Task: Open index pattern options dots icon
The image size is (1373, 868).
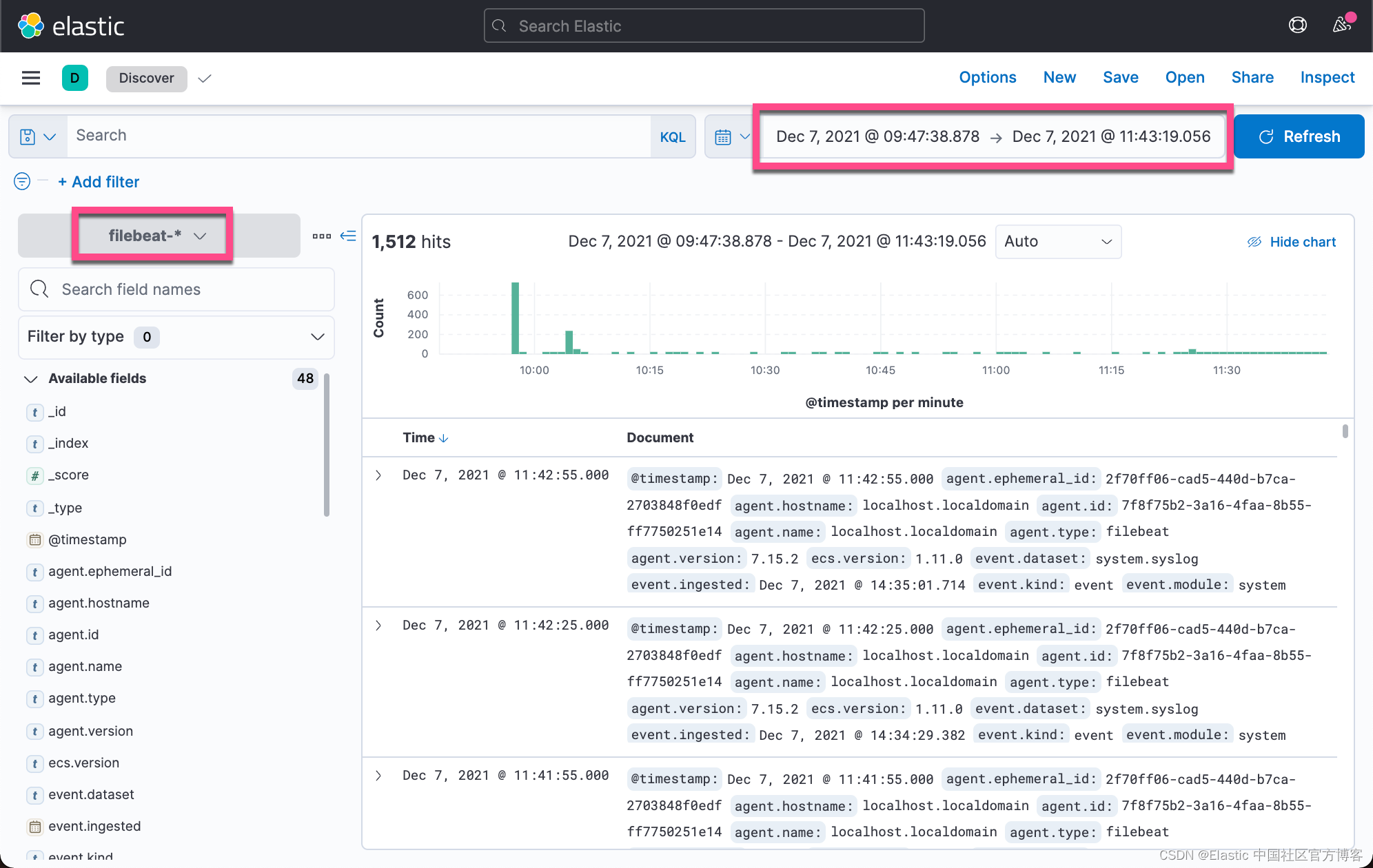Action: coord(321,236)
